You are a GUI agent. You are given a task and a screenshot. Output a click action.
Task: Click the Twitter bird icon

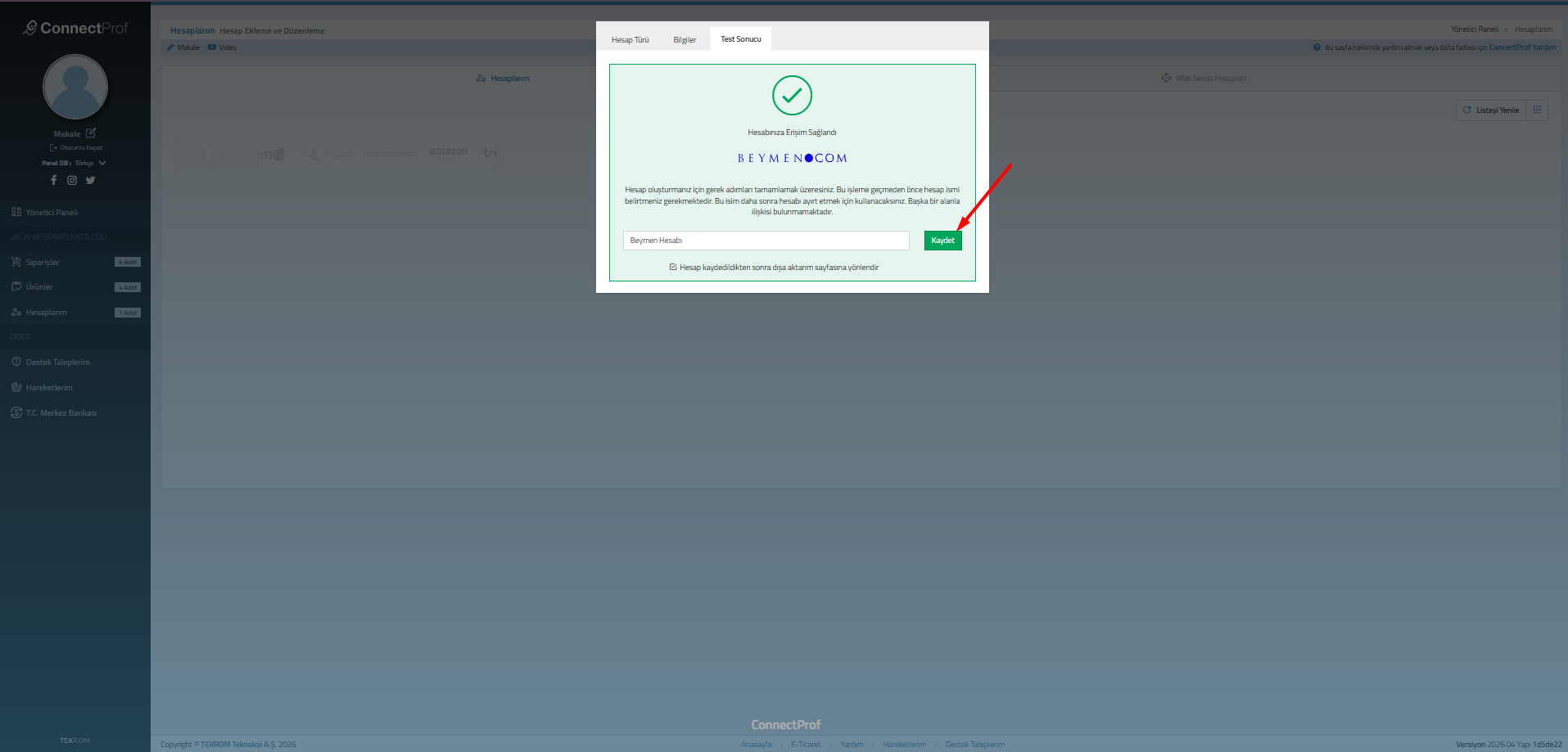[90, 180]
